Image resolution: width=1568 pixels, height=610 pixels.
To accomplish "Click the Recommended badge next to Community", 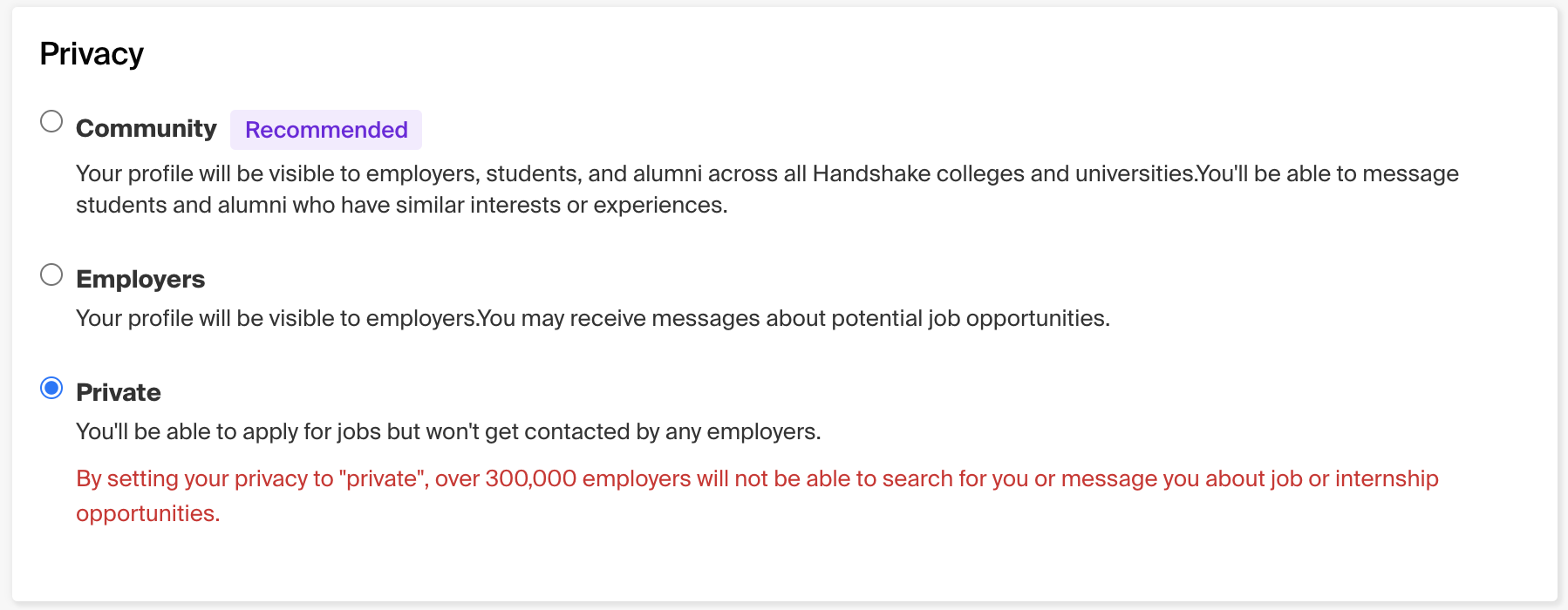I will [326, 129].
